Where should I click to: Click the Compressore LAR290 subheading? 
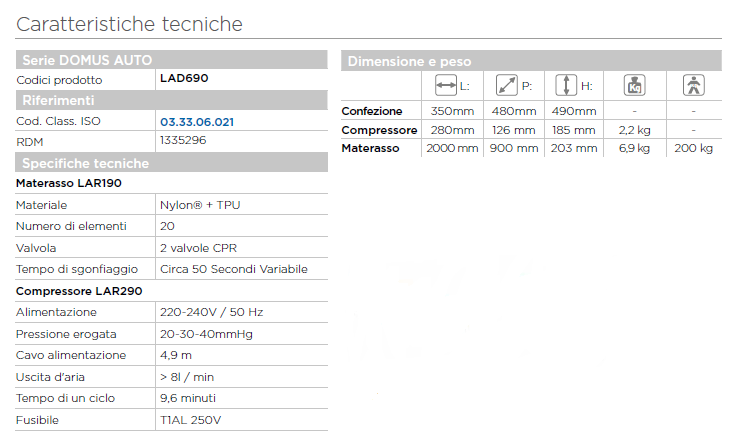79,291
